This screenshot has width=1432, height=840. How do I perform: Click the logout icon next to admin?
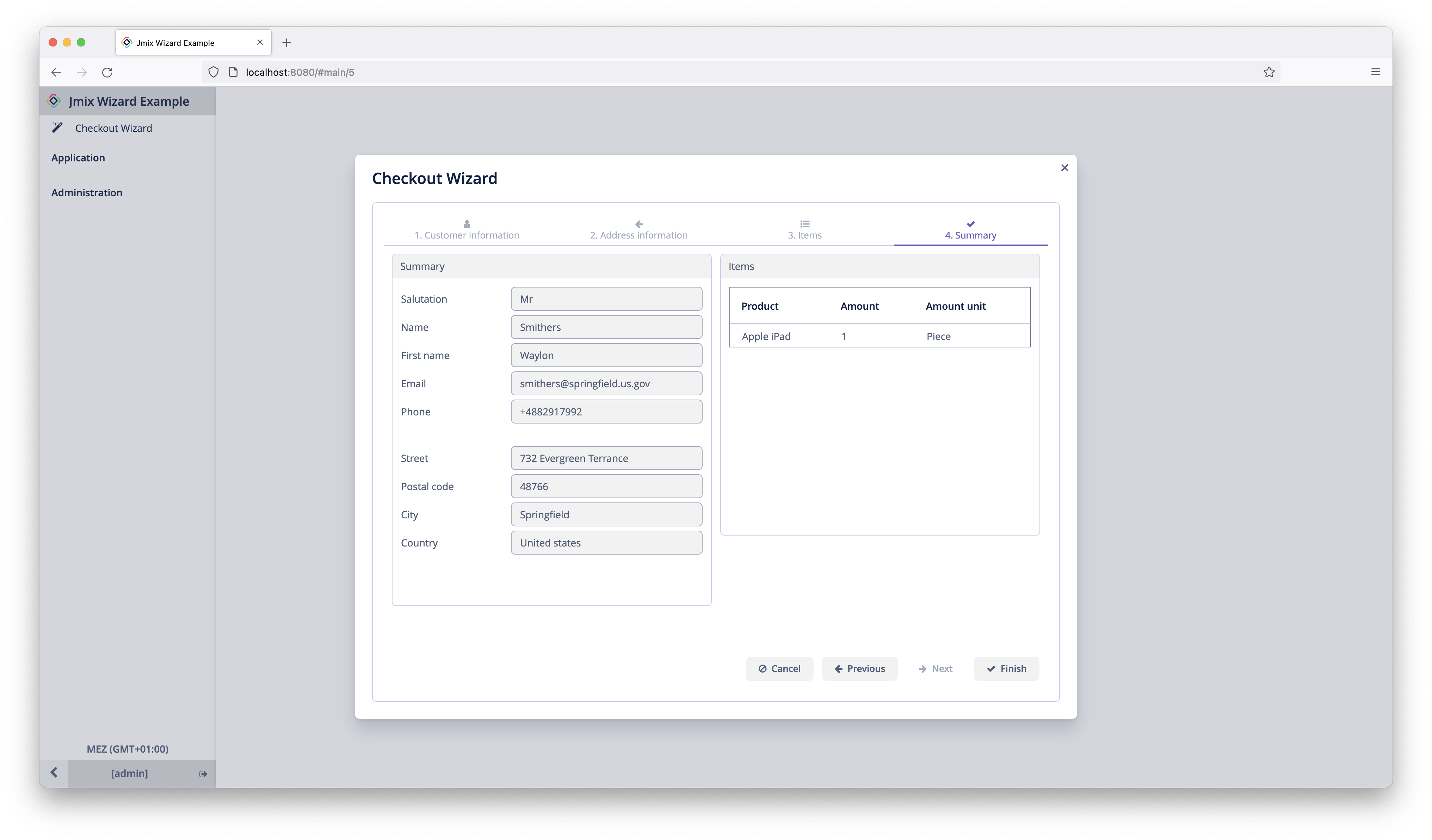203,773
